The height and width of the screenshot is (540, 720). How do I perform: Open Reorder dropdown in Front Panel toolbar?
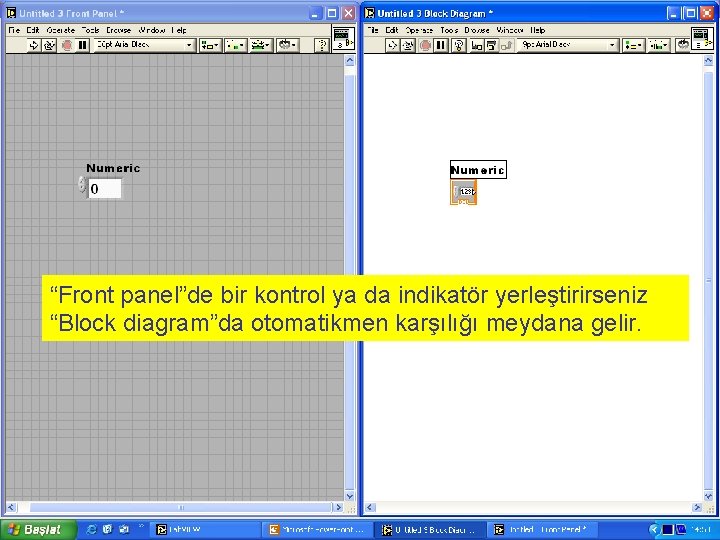(x=287, y=45)
